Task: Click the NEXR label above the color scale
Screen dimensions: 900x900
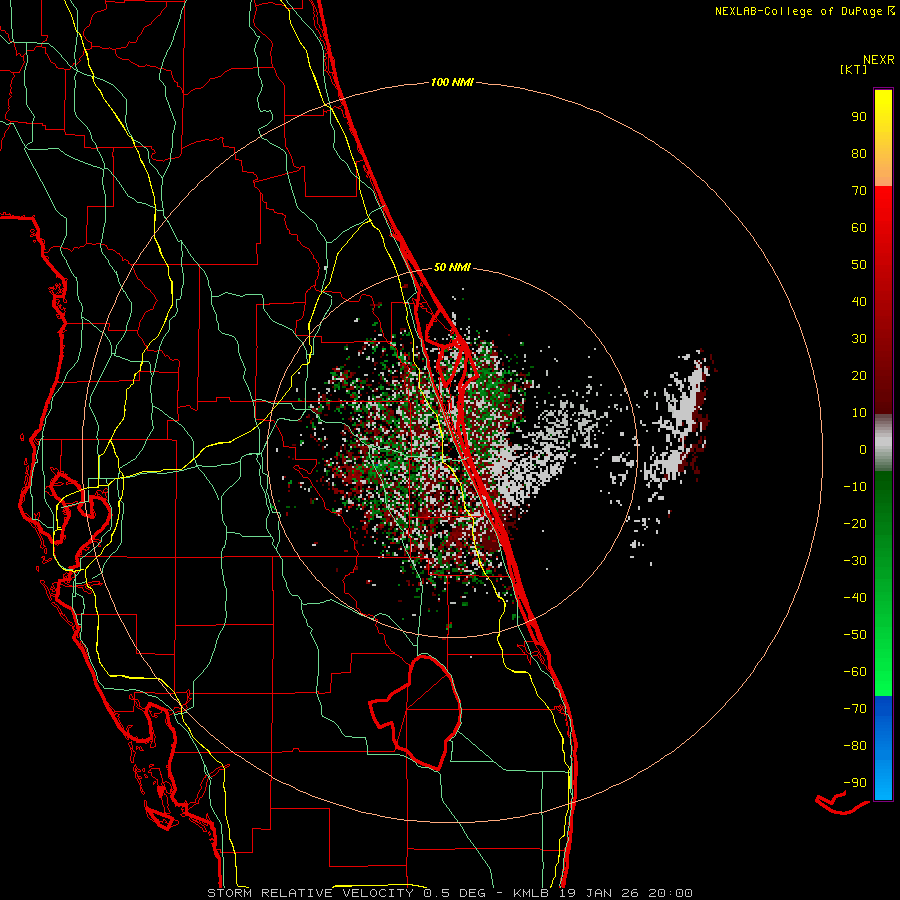Action: 879,60
